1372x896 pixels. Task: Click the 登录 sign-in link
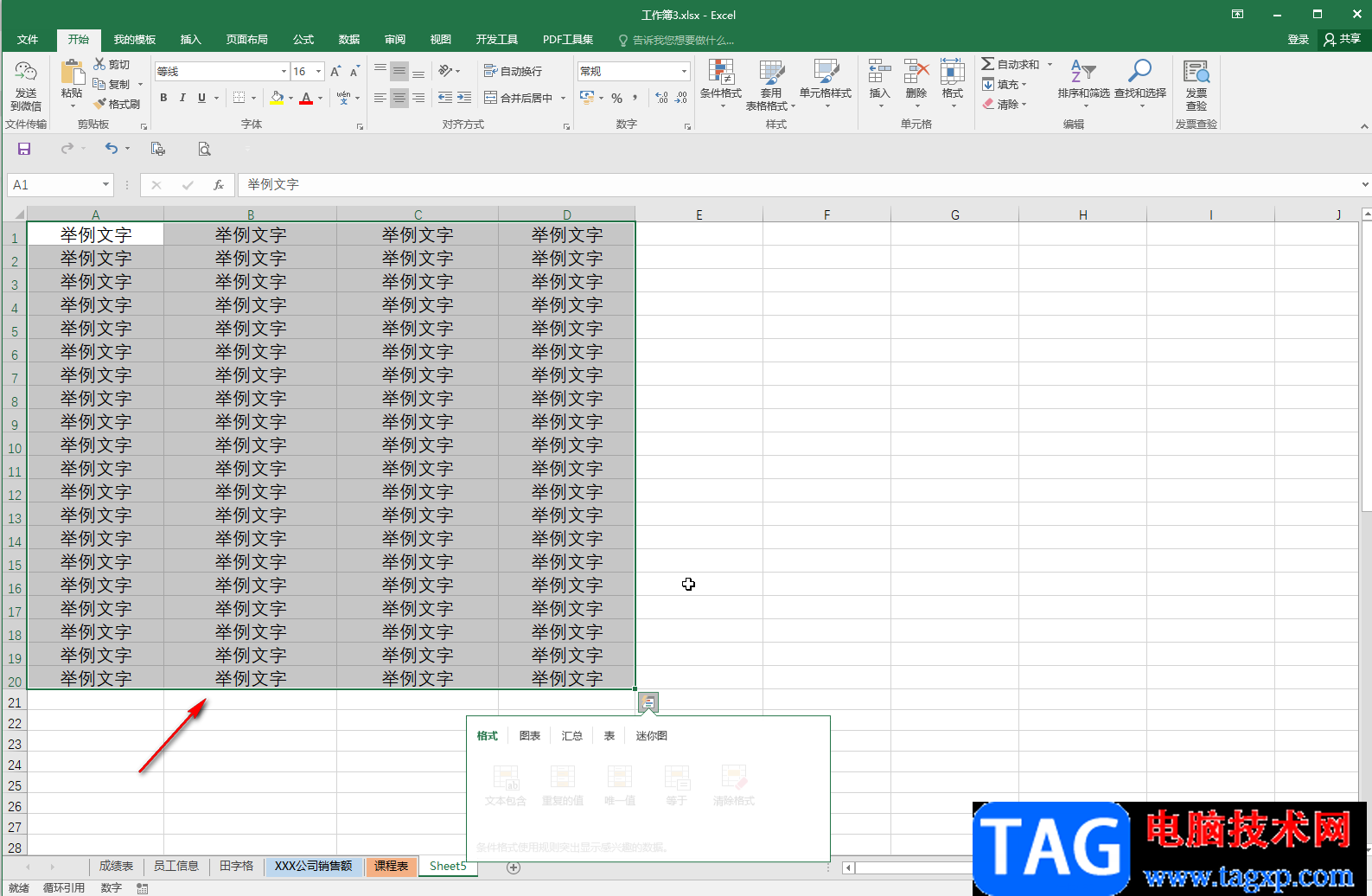tap(1298, 40)
